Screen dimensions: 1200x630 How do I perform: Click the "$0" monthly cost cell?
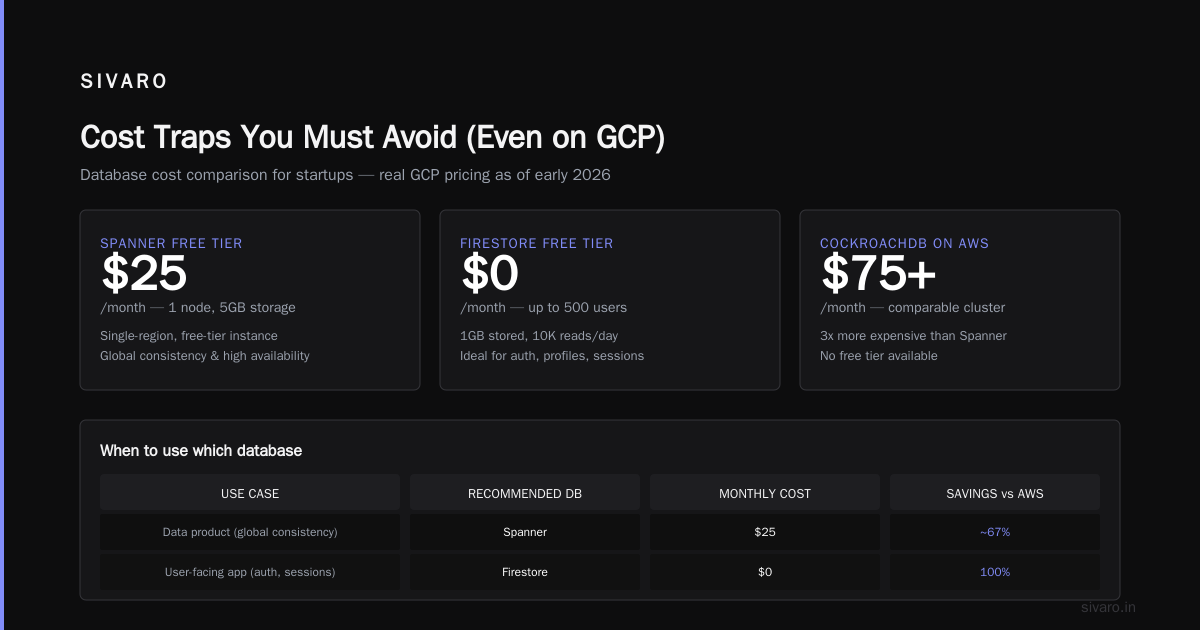click(x=765, y=572)
